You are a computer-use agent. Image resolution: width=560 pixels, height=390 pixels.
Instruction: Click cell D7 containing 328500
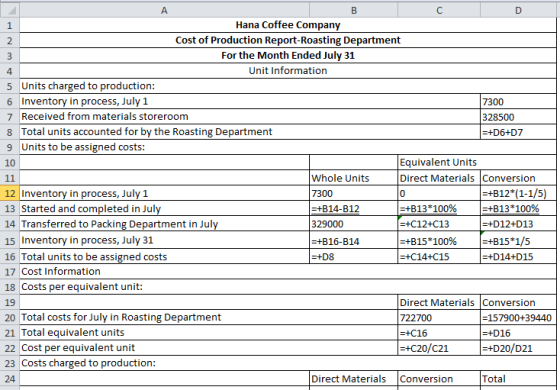pos(518,117)
